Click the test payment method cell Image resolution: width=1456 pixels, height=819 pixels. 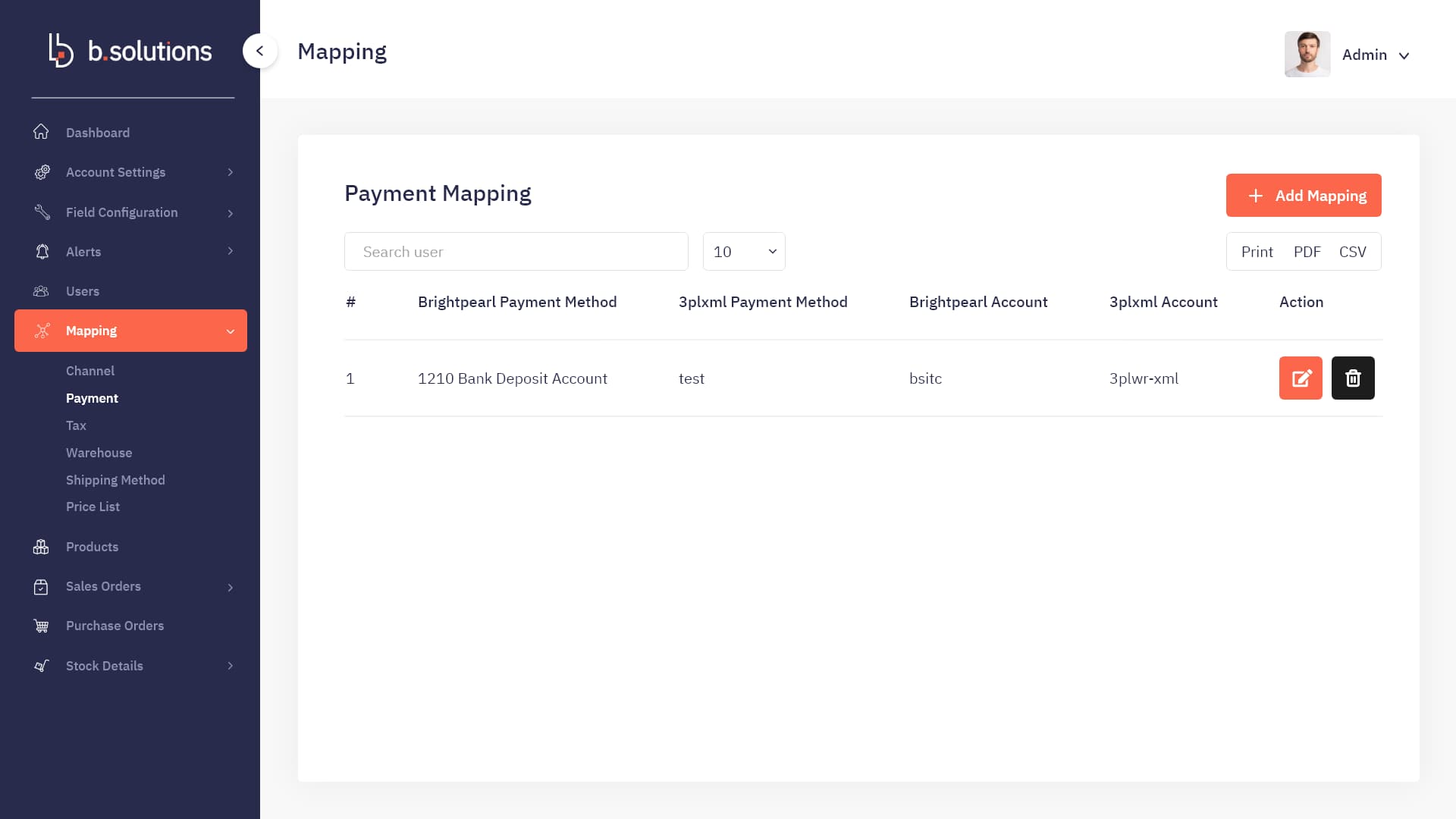pyautogui.click(x=692, y=378)
